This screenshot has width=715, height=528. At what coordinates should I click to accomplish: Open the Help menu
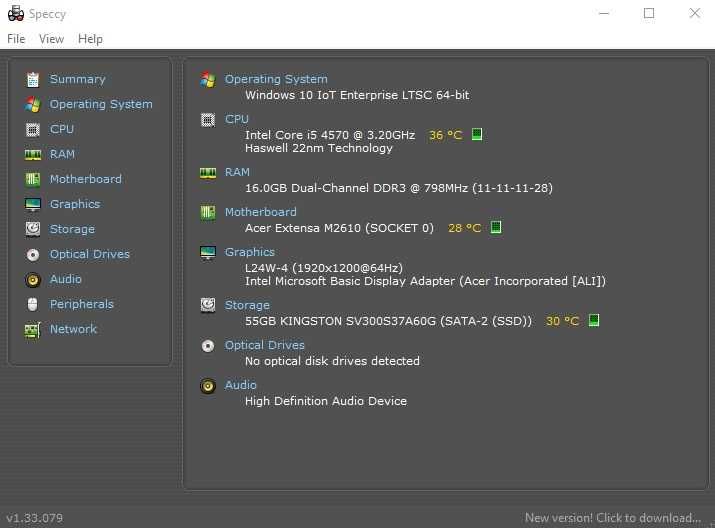tap(90, 39)
